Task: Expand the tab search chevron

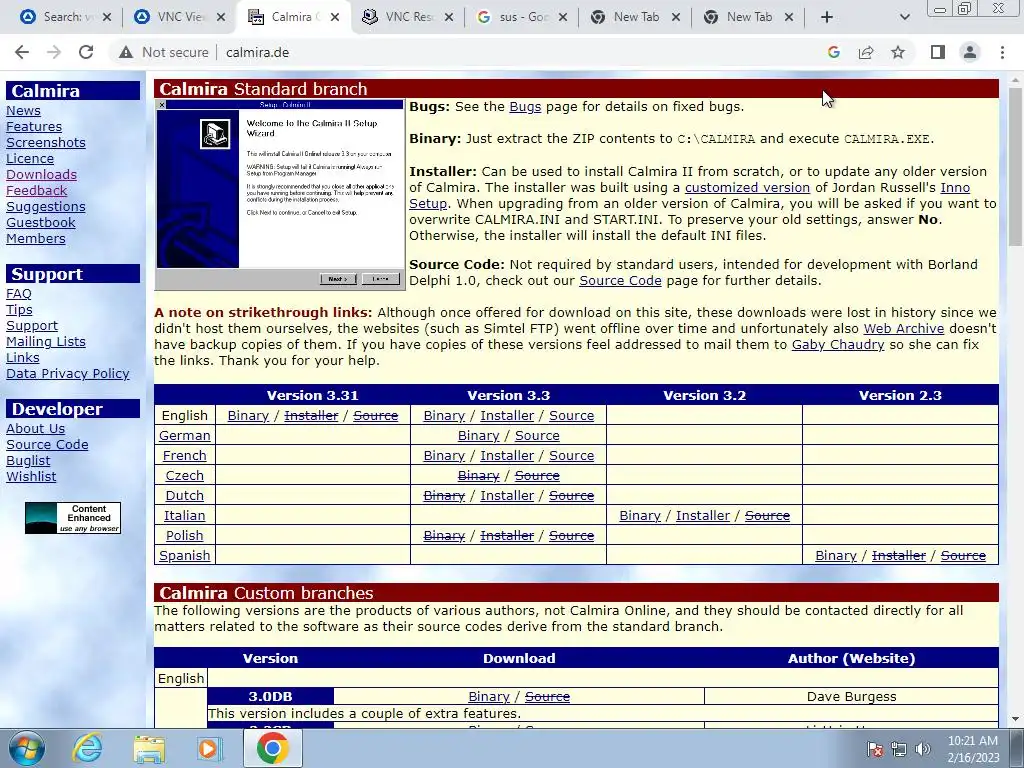Action: [x=904, y=17]
